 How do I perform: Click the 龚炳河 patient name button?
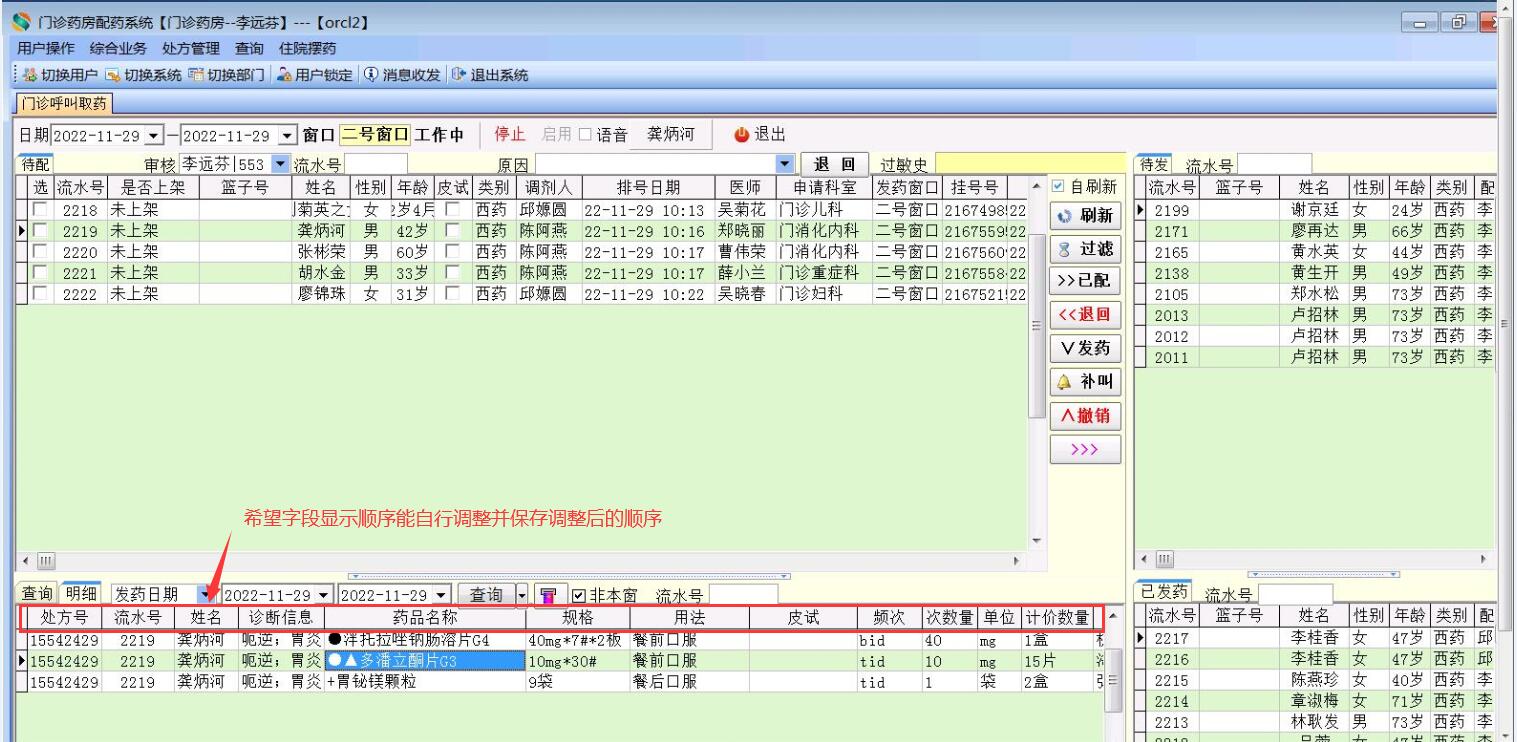(x=670, y=134)
